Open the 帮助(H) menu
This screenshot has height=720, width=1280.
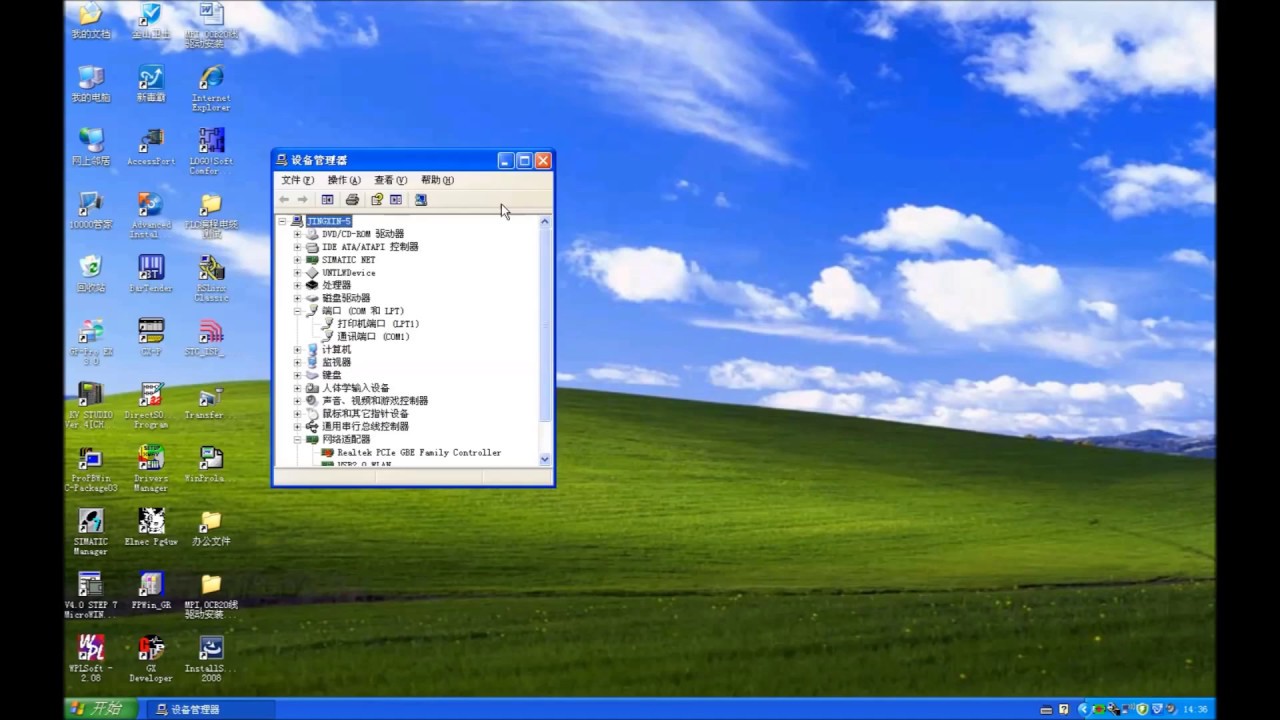click(x=437, y=180)
